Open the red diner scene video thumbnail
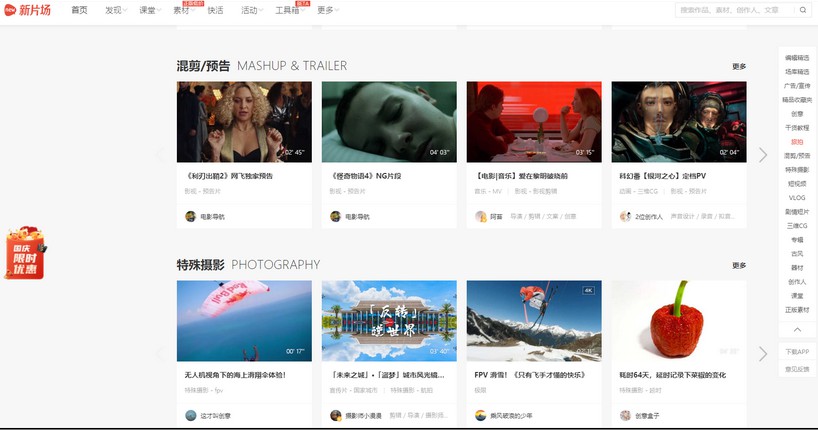The image size is (818, 430). pyautogui.click(x=534, y=122)
